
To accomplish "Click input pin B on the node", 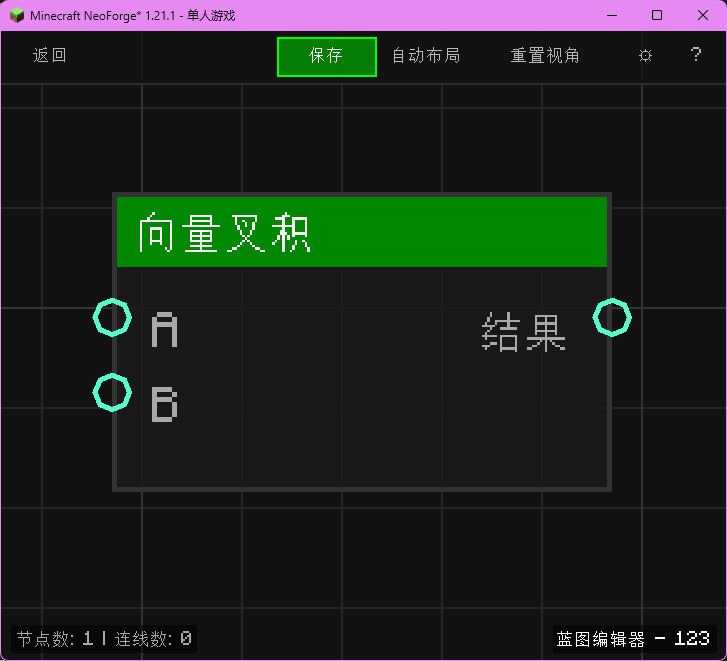I will point(112,392).
